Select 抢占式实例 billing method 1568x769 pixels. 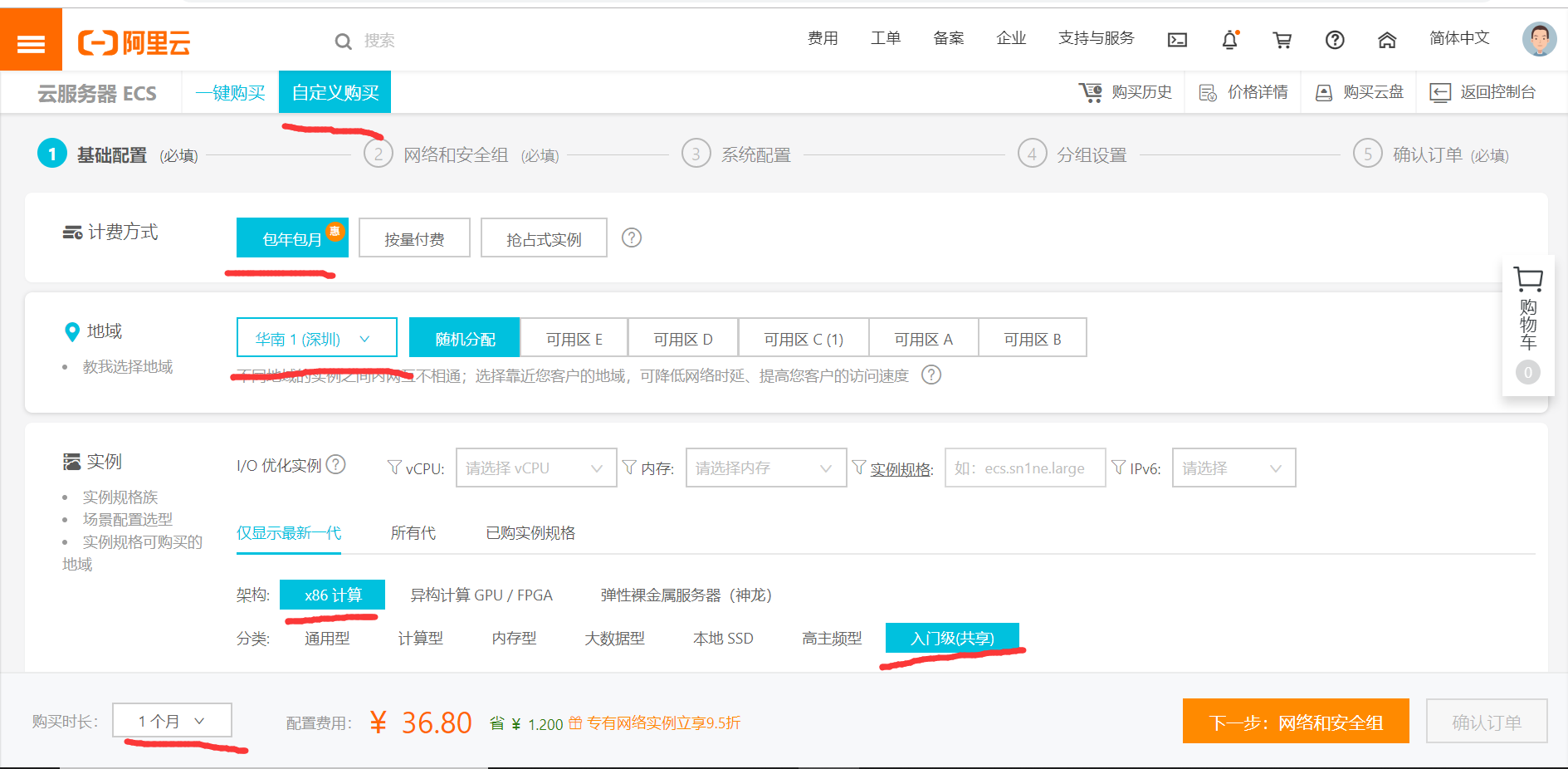pos(544,238)
